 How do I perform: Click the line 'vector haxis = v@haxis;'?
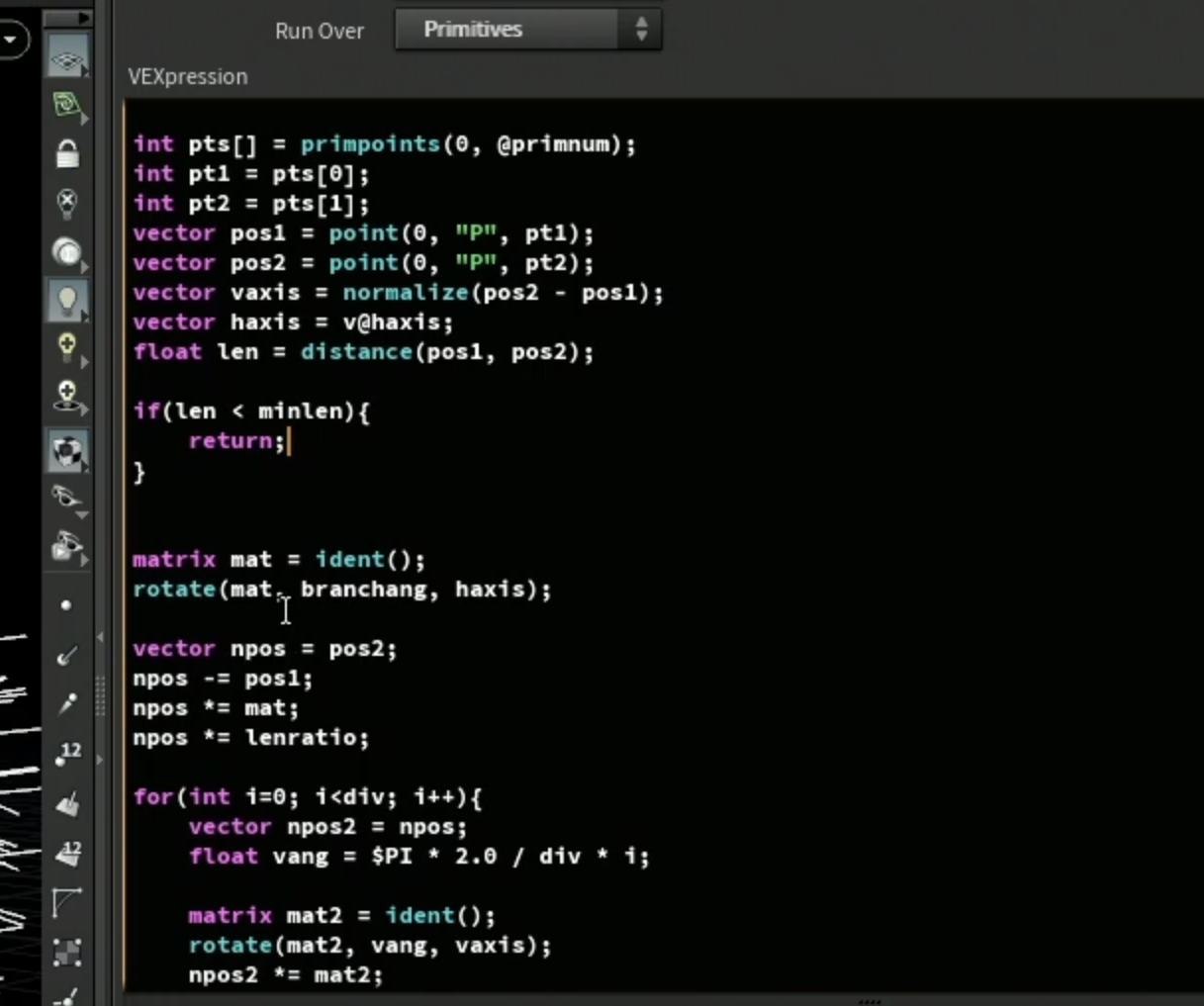pyautogui.click(x=293, y=322)
